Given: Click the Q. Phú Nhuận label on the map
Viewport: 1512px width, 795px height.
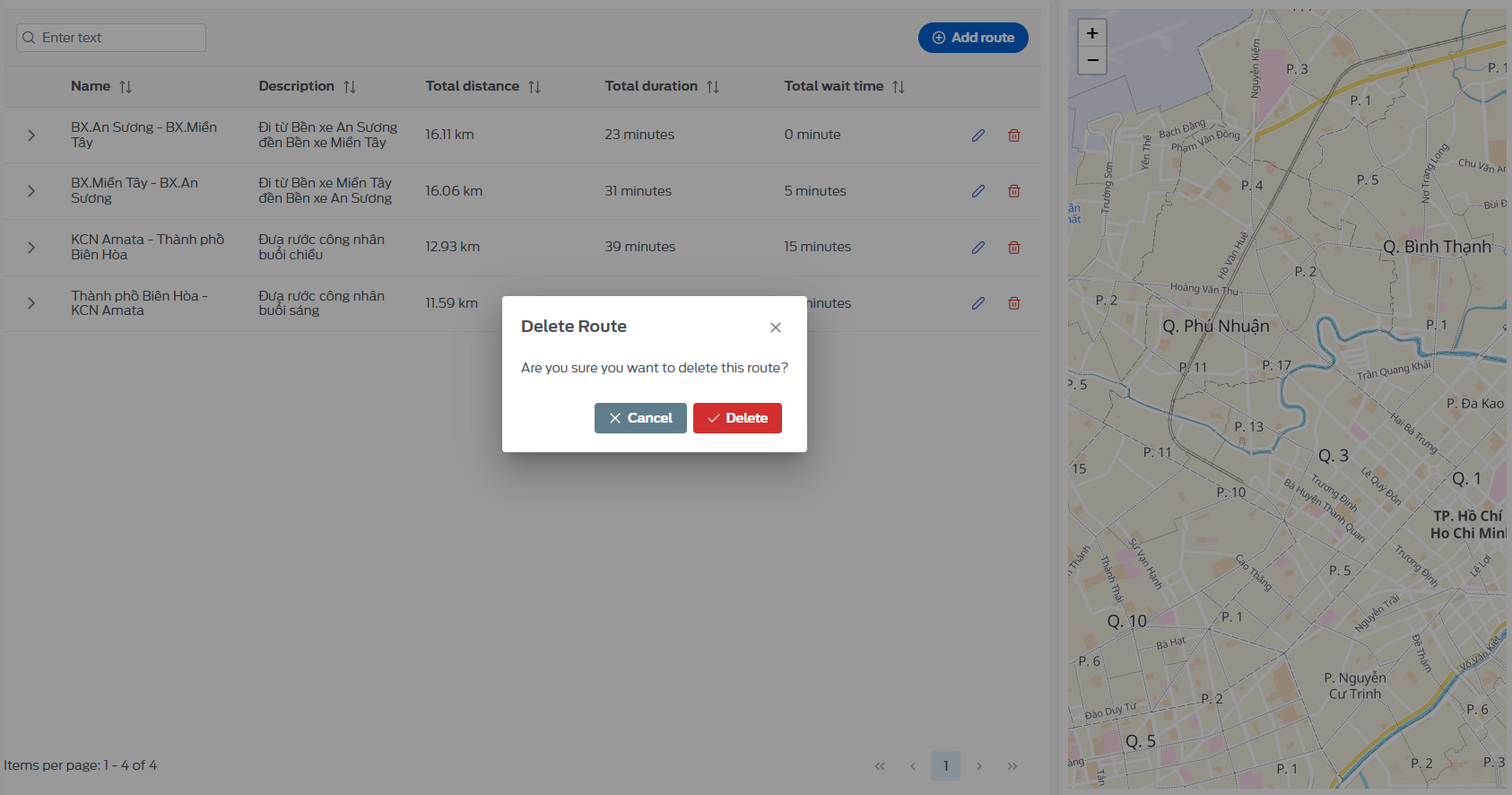Looking at the screenshot, I should [1216, 327].
